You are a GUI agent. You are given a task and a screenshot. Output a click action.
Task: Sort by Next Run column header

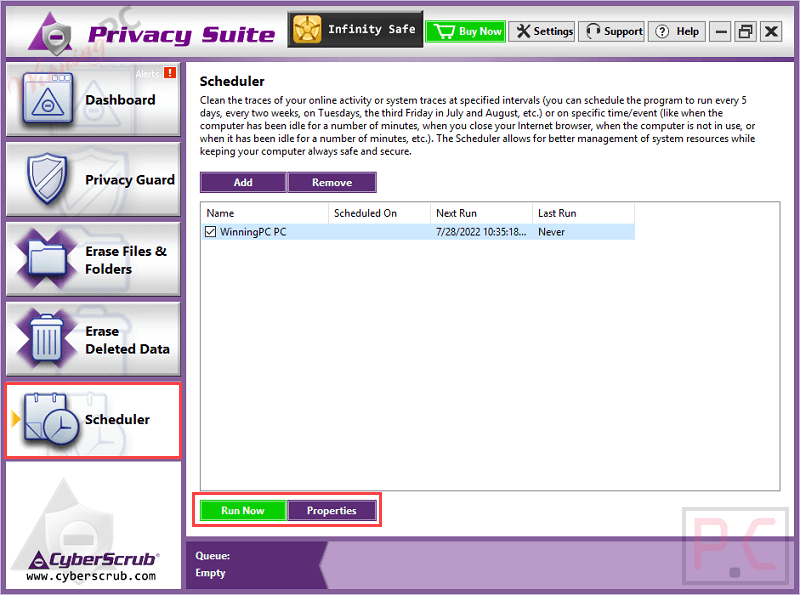(482, 213)
